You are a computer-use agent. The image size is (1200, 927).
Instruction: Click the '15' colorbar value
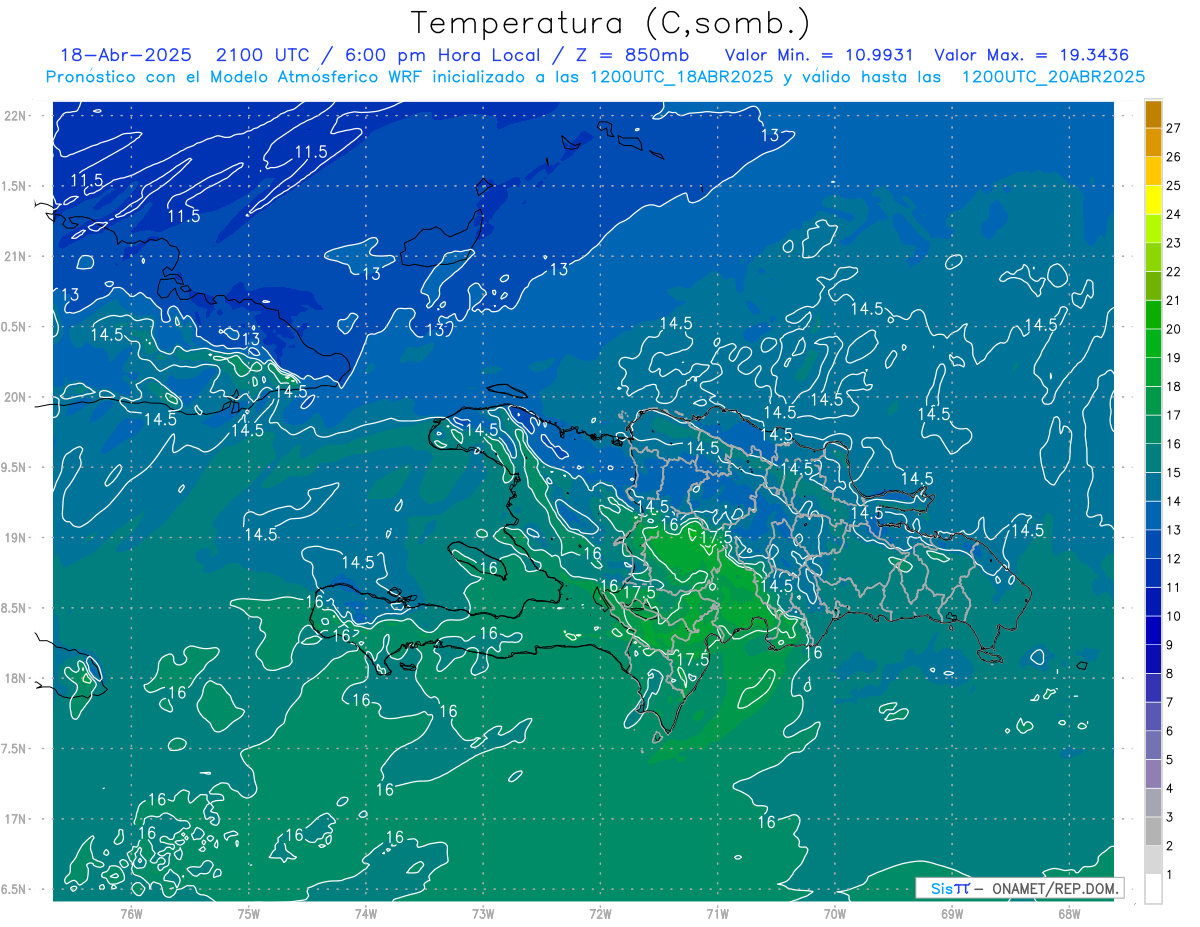tap(1173, 473)
